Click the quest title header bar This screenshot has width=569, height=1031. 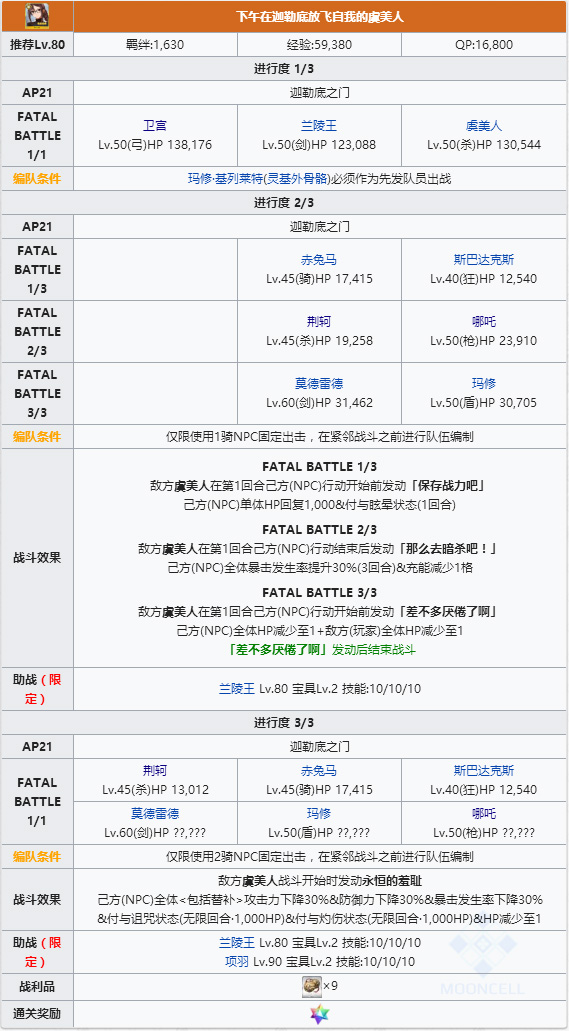(x=320, y=16)
